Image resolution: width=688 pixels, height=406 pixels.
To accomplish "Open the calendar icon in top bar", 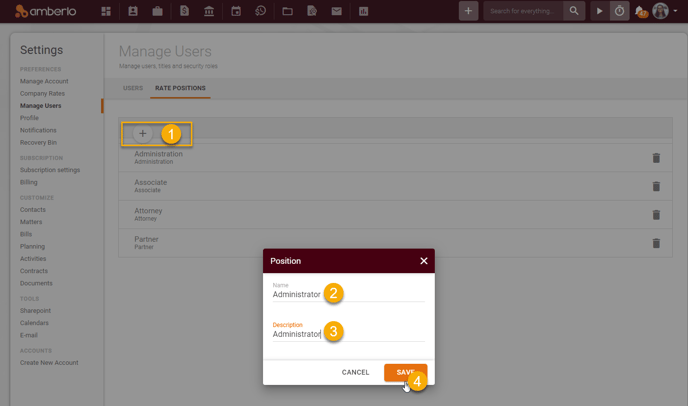I will [236, 11].
